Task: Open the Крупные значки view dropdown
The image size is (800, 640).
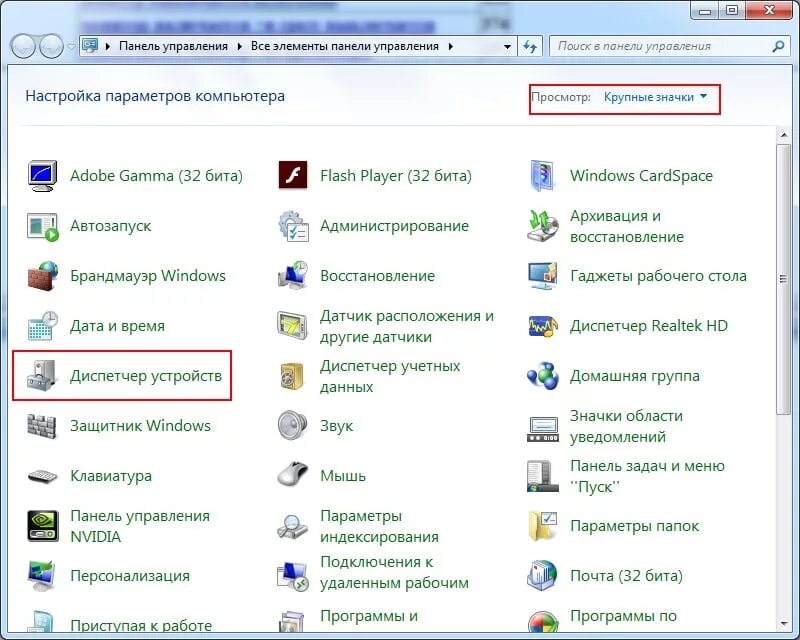Action: 655,97
